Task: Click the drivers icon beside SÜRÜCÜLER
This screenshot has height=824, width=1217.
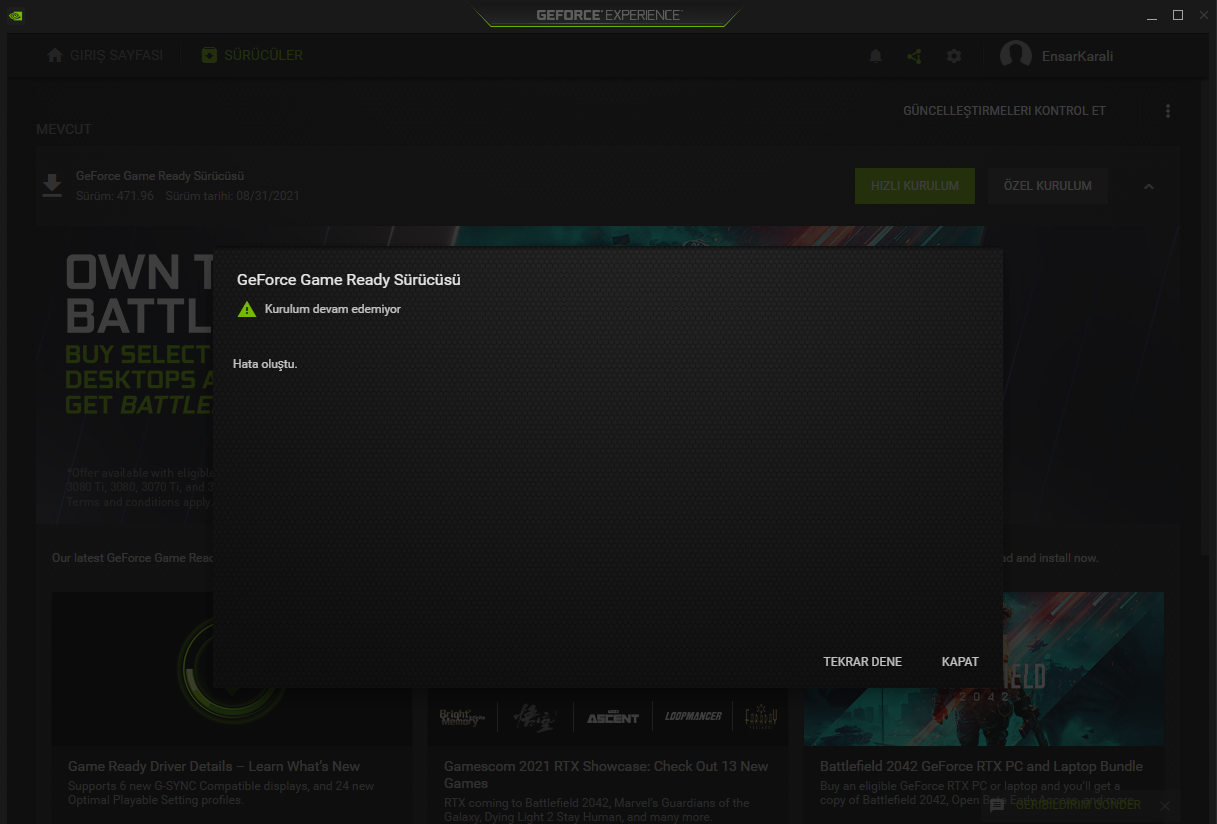Action: pyautogui.click(x=208, y=55)
